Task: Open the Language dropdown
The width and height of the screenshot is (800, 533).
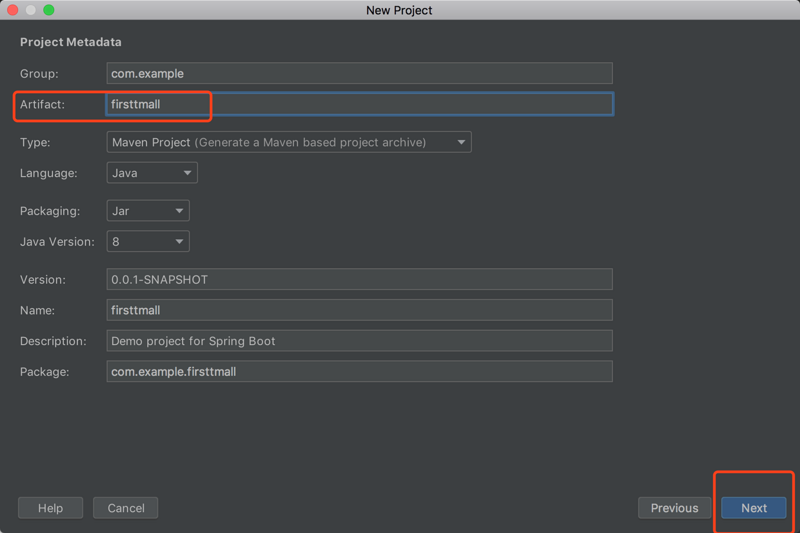Action: [151, 173]
